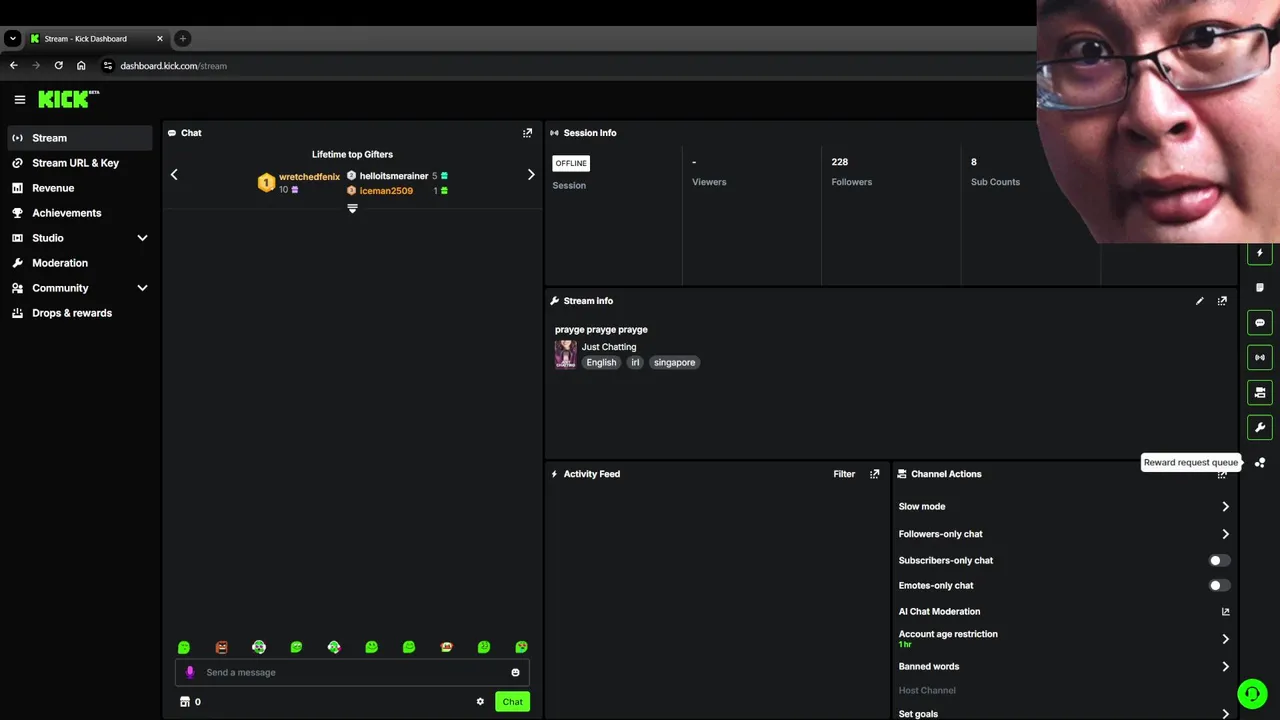The height and width of the screenshot is (720, 1280).
Task: Expand the Community sidebar section
Action: click(x=142, y=288)
